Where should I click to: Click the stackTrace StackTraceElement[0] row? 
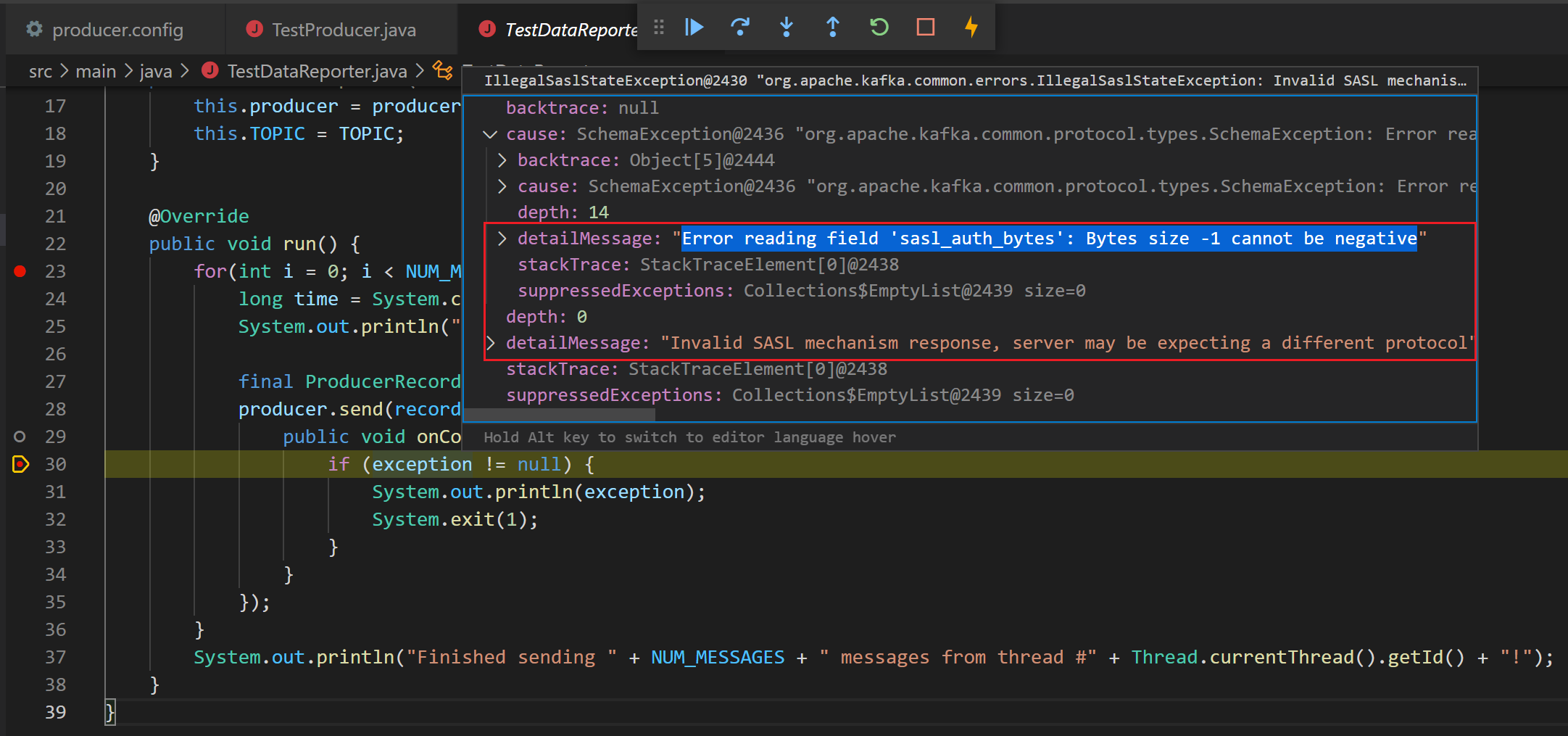[696, 369]
